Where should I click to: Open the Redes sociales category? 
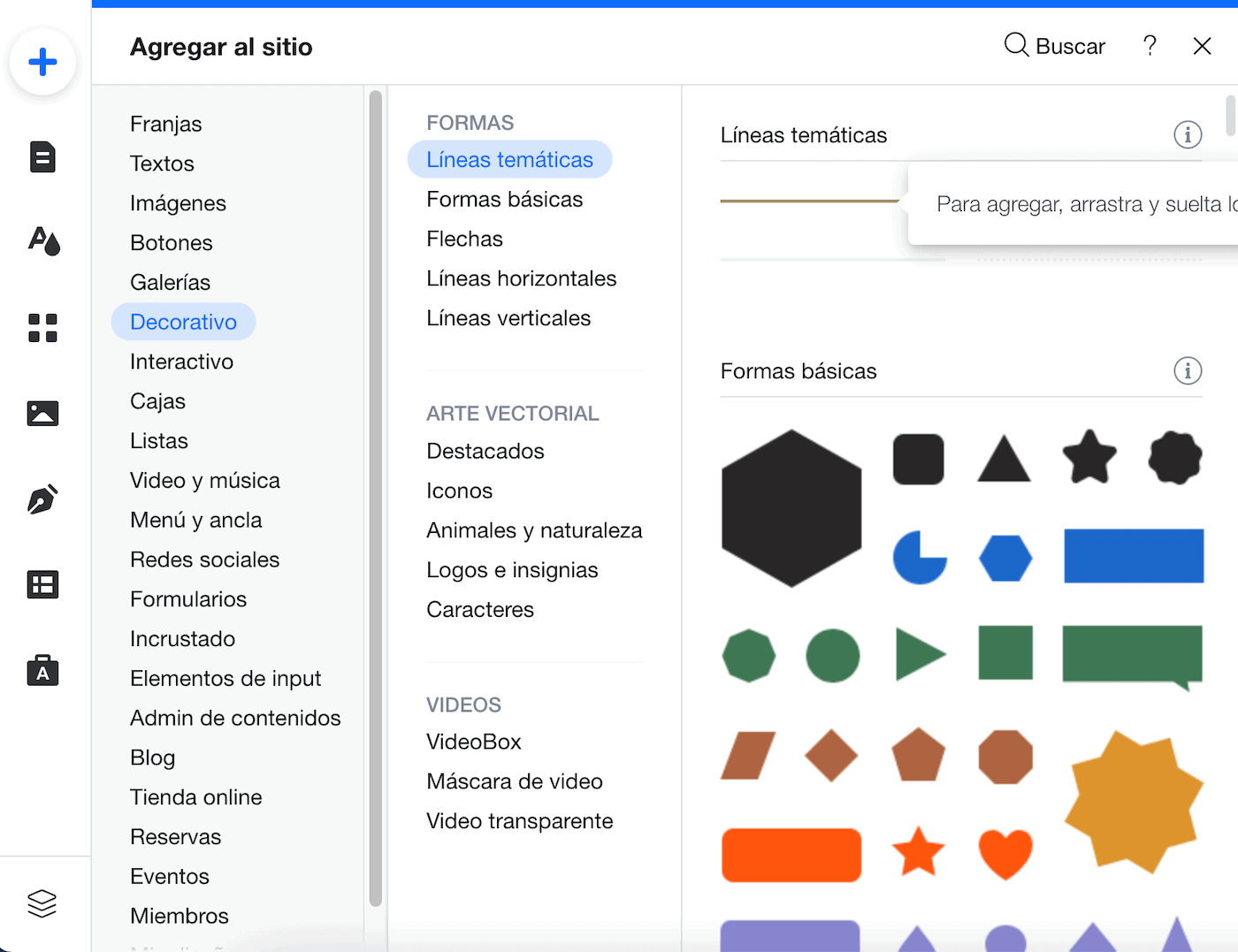204,560
